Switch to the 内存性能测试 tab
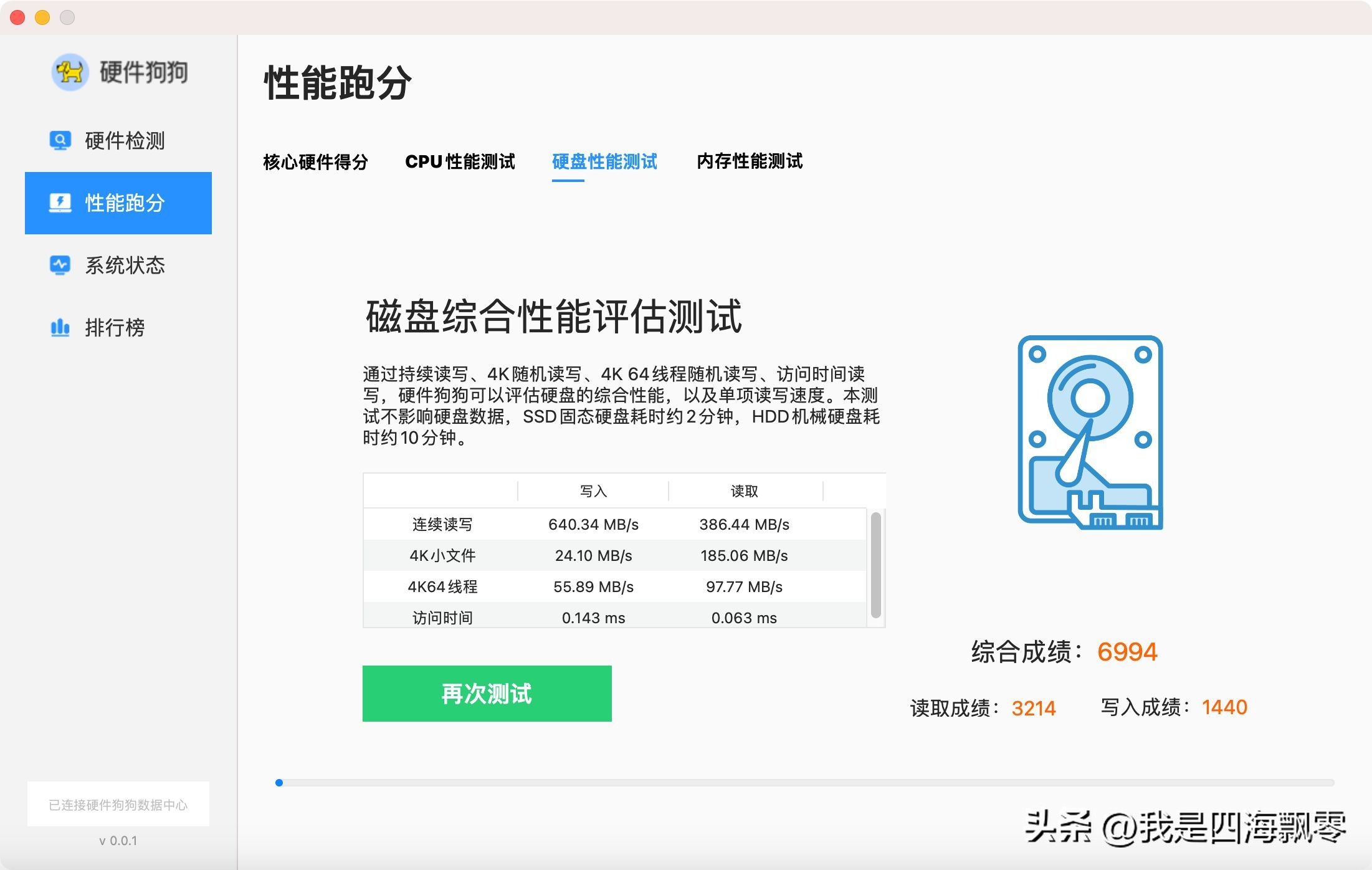 [x=750, y=162]
